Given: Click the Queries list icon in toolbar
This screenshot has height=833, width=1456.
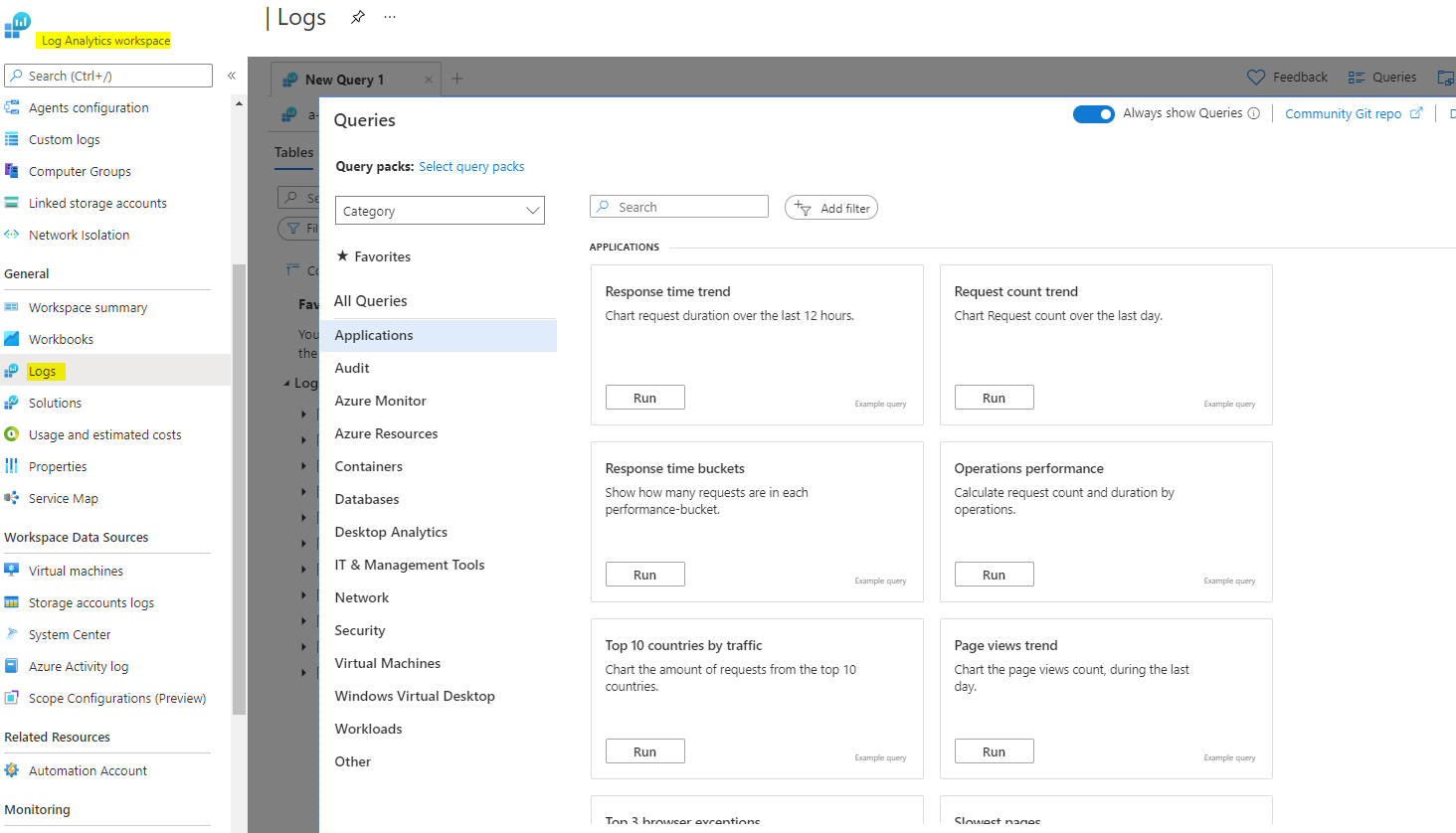Looking at the screenshot, I should 1357,78.
